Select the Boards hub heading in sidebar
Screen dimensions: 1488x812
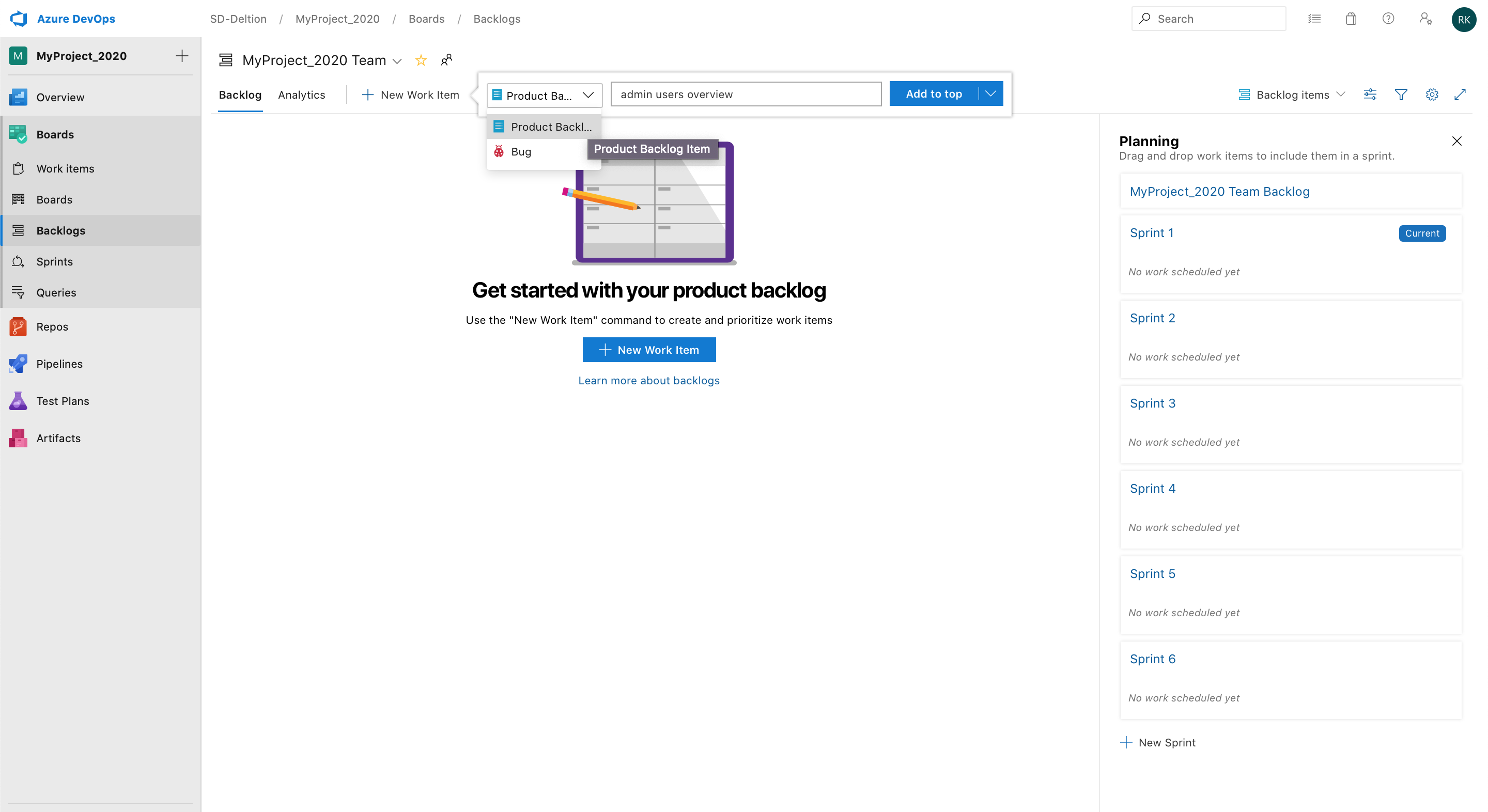click(x=101, y=134)
